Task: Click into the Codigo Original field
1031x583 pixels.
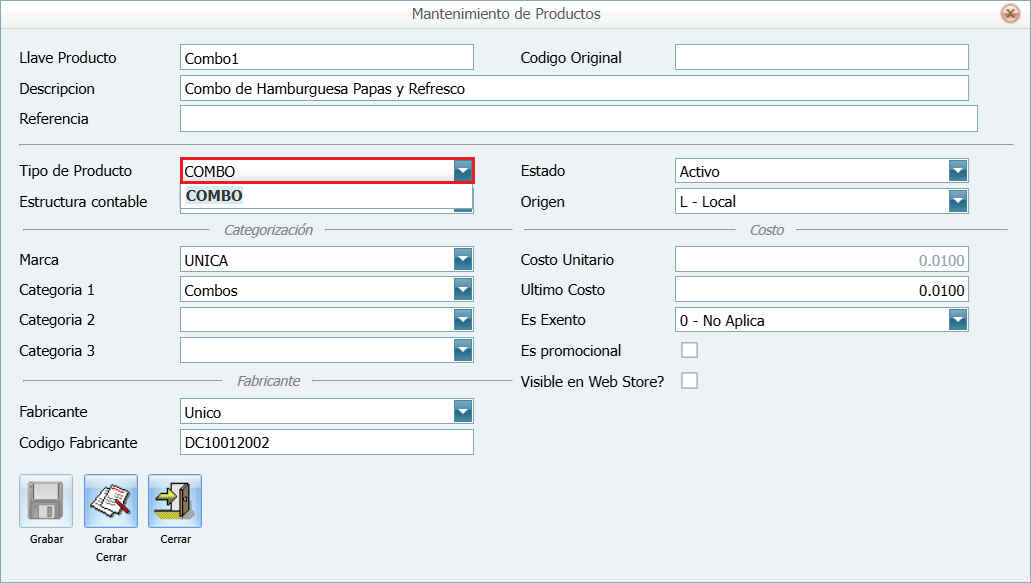Action: click(x=821, y=58)
